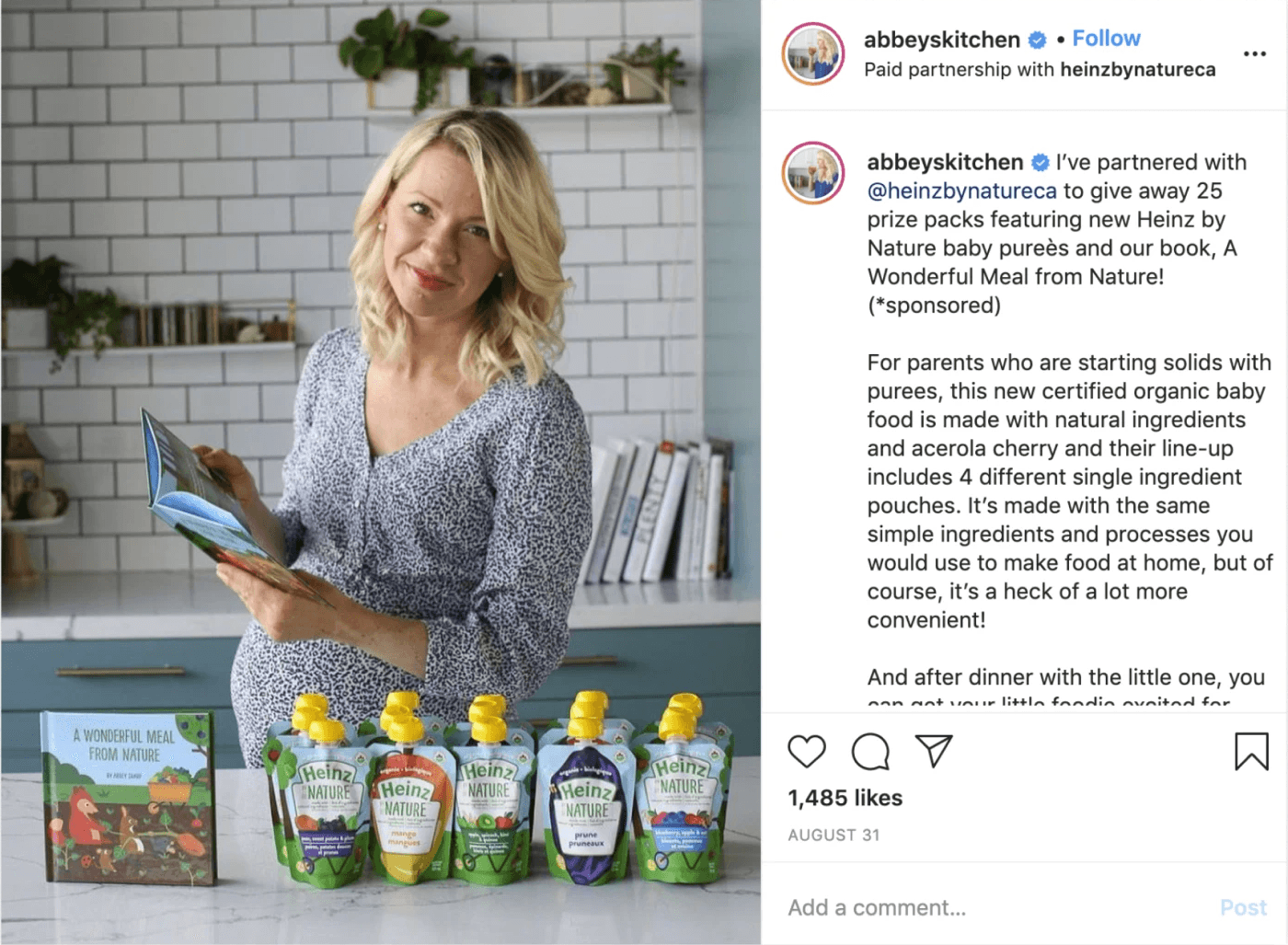1288x945 pixels.
Task: Click abbeyskitchen avatar beside the caption
Action: click(813, 172)
